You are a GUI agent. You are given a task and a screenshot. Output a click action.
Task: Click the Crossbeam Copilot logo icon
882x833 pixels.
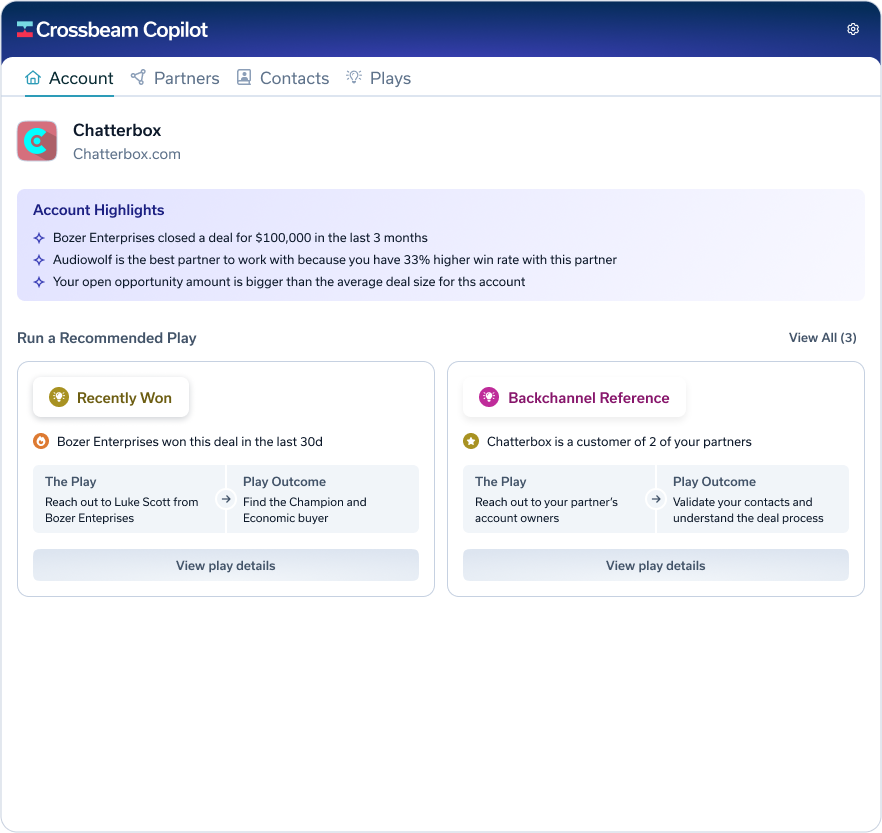click(25, 30)
